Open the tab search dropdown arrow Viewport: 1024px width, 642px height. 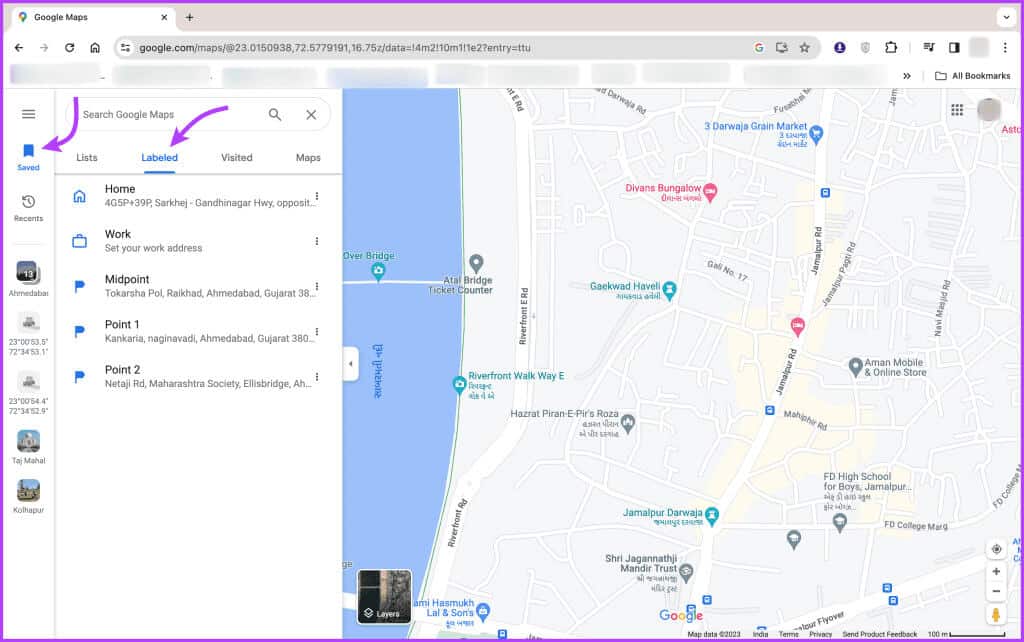[1006, 18]
